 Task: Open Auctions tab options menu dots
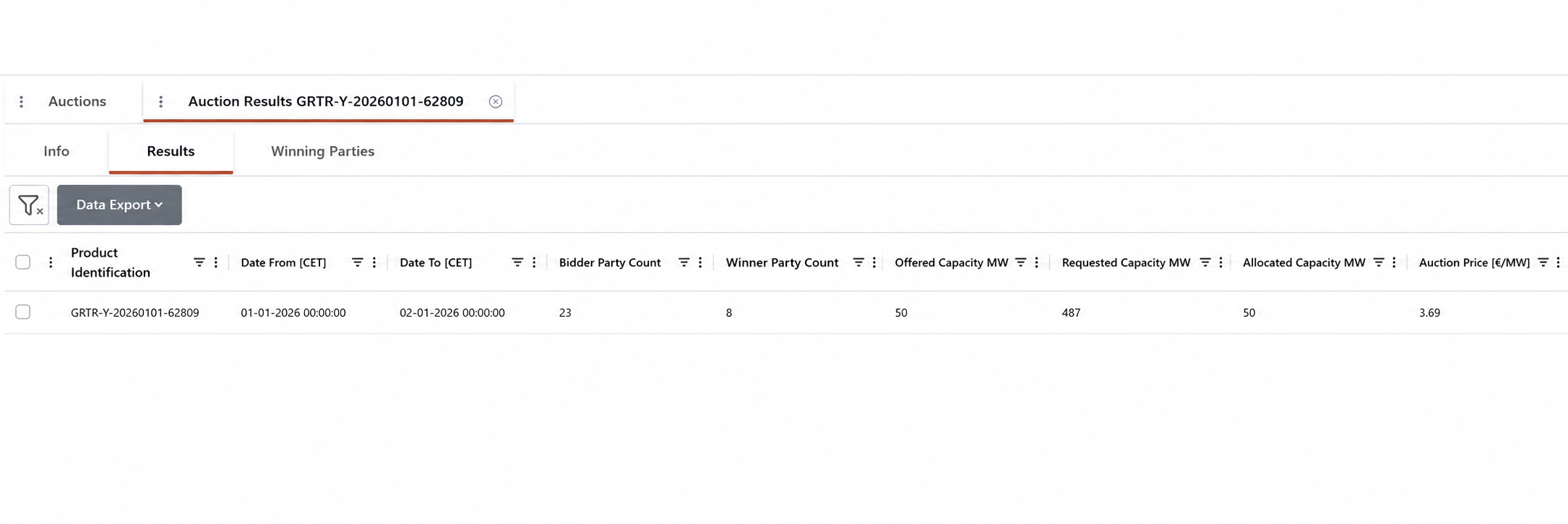pos(22,102)
